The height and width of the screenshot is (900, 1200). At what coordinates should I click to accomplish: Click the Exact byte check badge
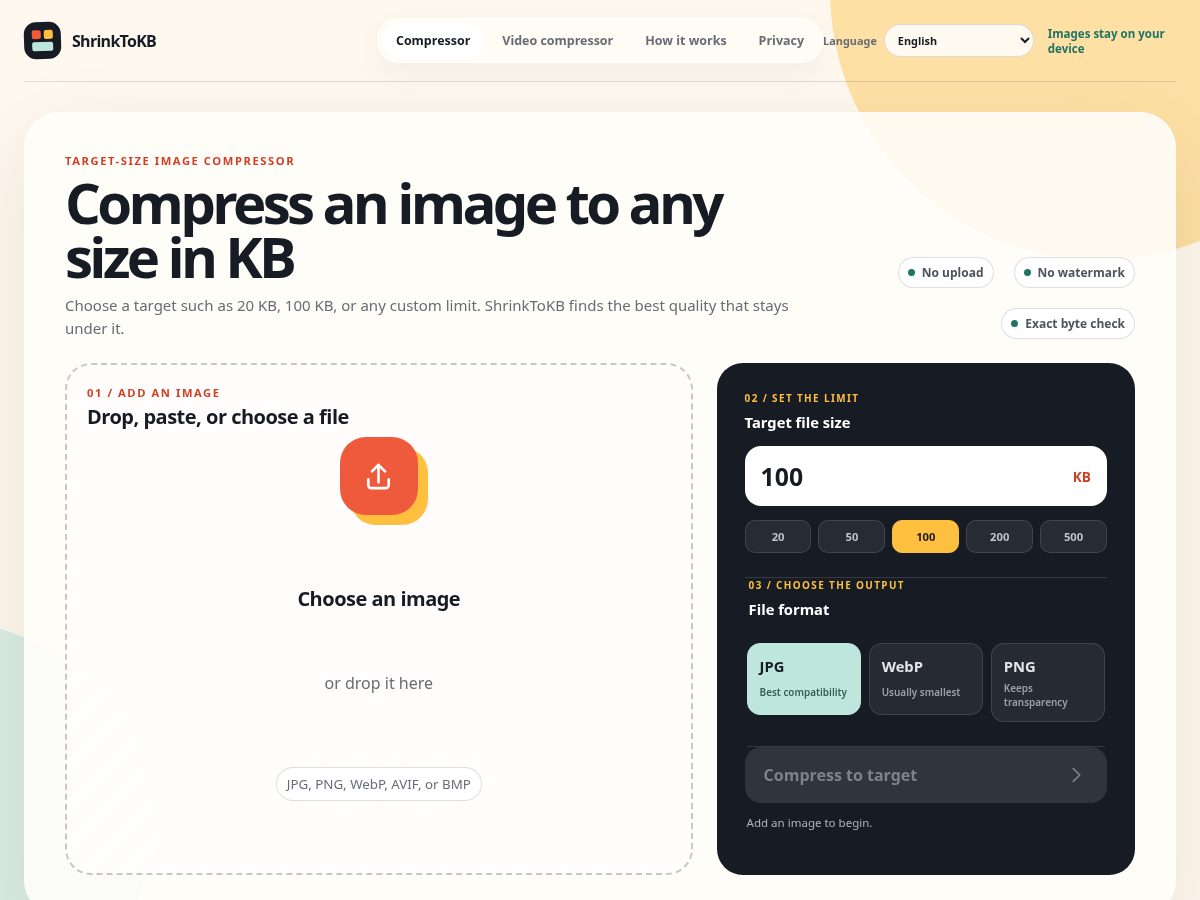1068,324
